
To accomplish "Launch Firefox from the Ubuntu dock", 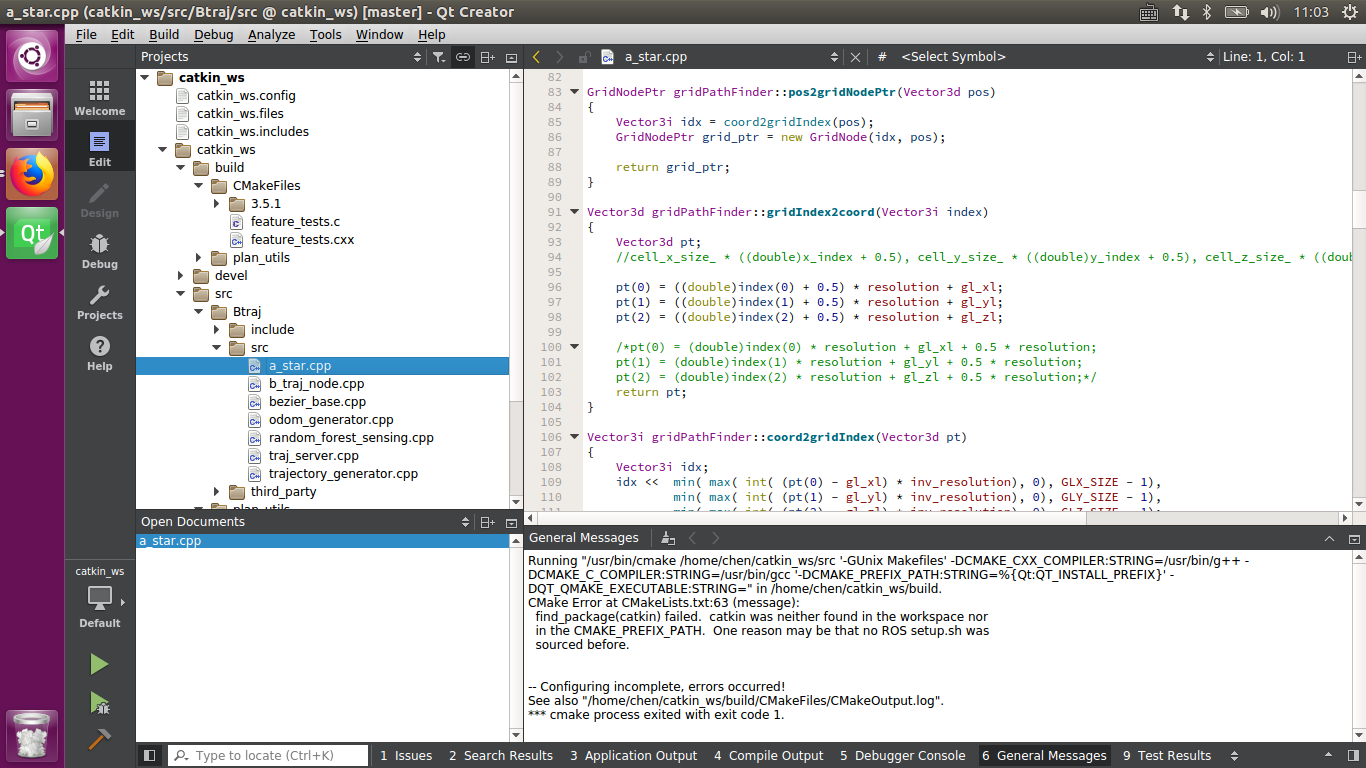I will pyautogui.click(x=32, y=173).
